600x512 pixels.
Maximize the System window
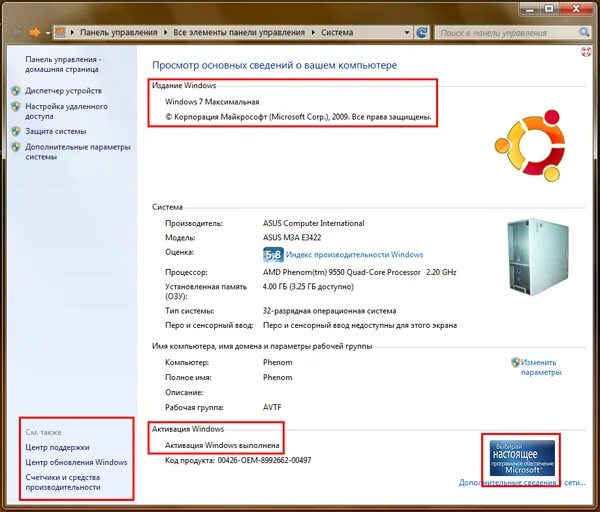(x=549, y=8)
